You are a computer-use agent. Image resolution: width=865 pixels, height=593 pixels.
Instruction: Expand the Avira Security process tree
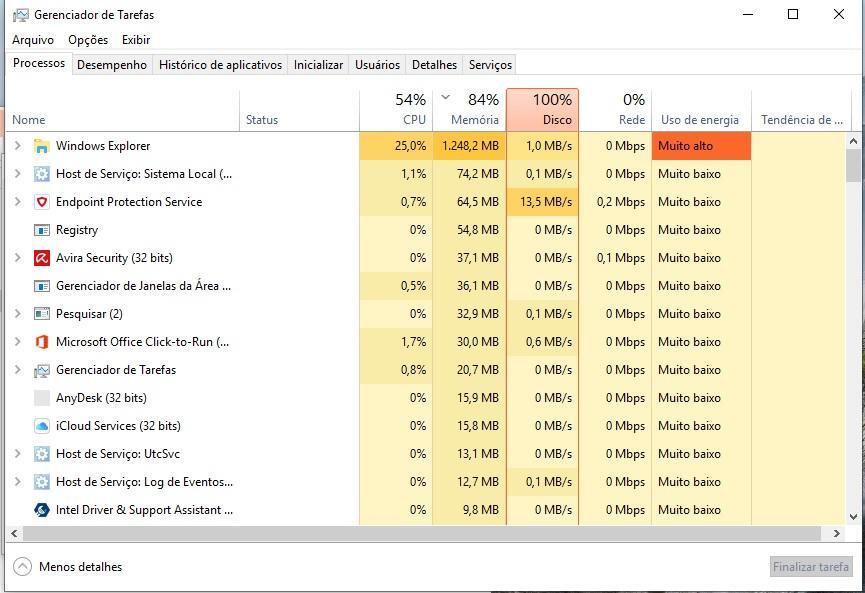pos(18,258)
